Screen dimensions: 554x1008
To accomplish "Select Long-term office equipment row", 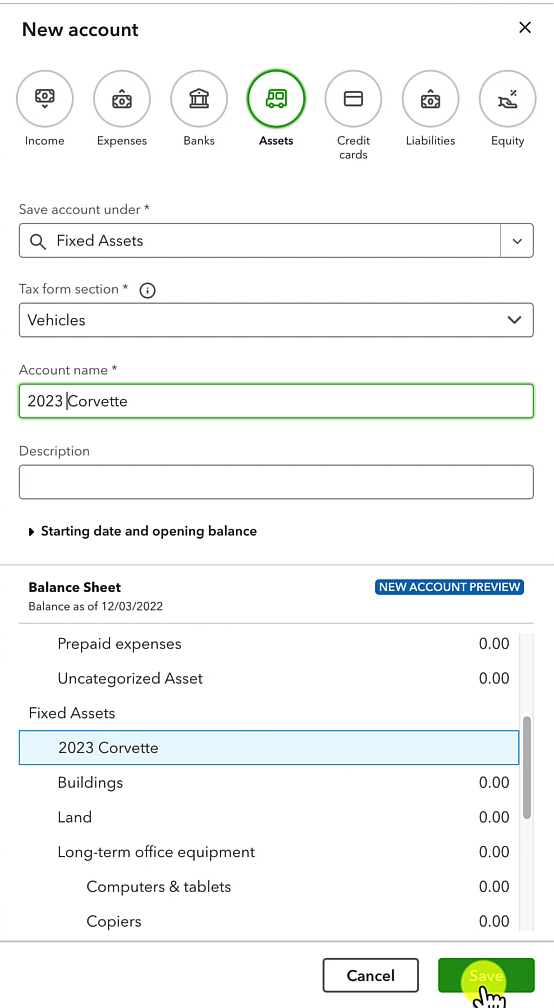I will [x=269, y=852].
